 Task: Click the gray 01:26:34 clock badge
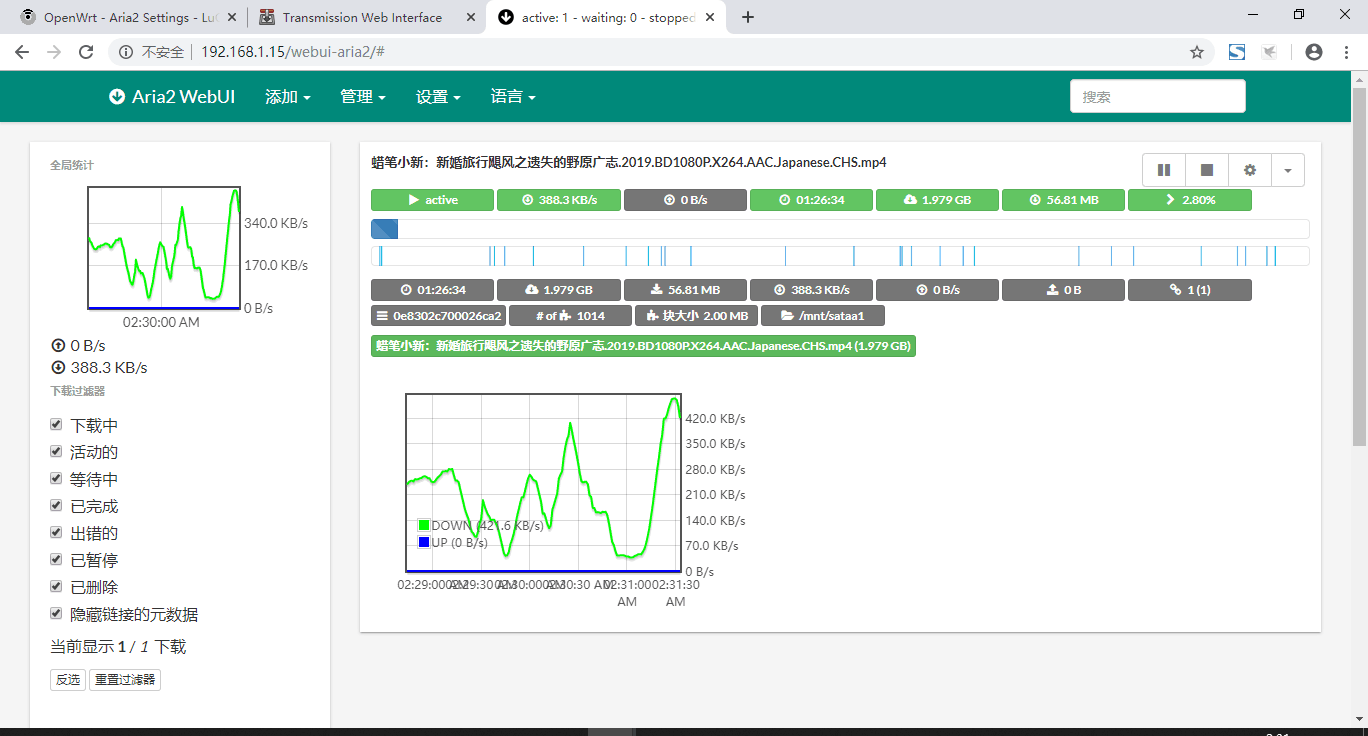click(432, 290)
